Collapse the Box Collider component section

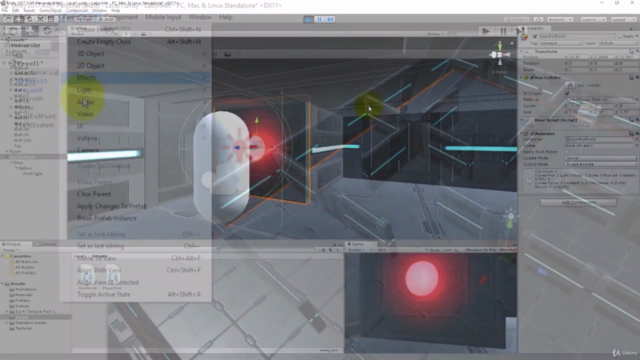tap(522, 77)
